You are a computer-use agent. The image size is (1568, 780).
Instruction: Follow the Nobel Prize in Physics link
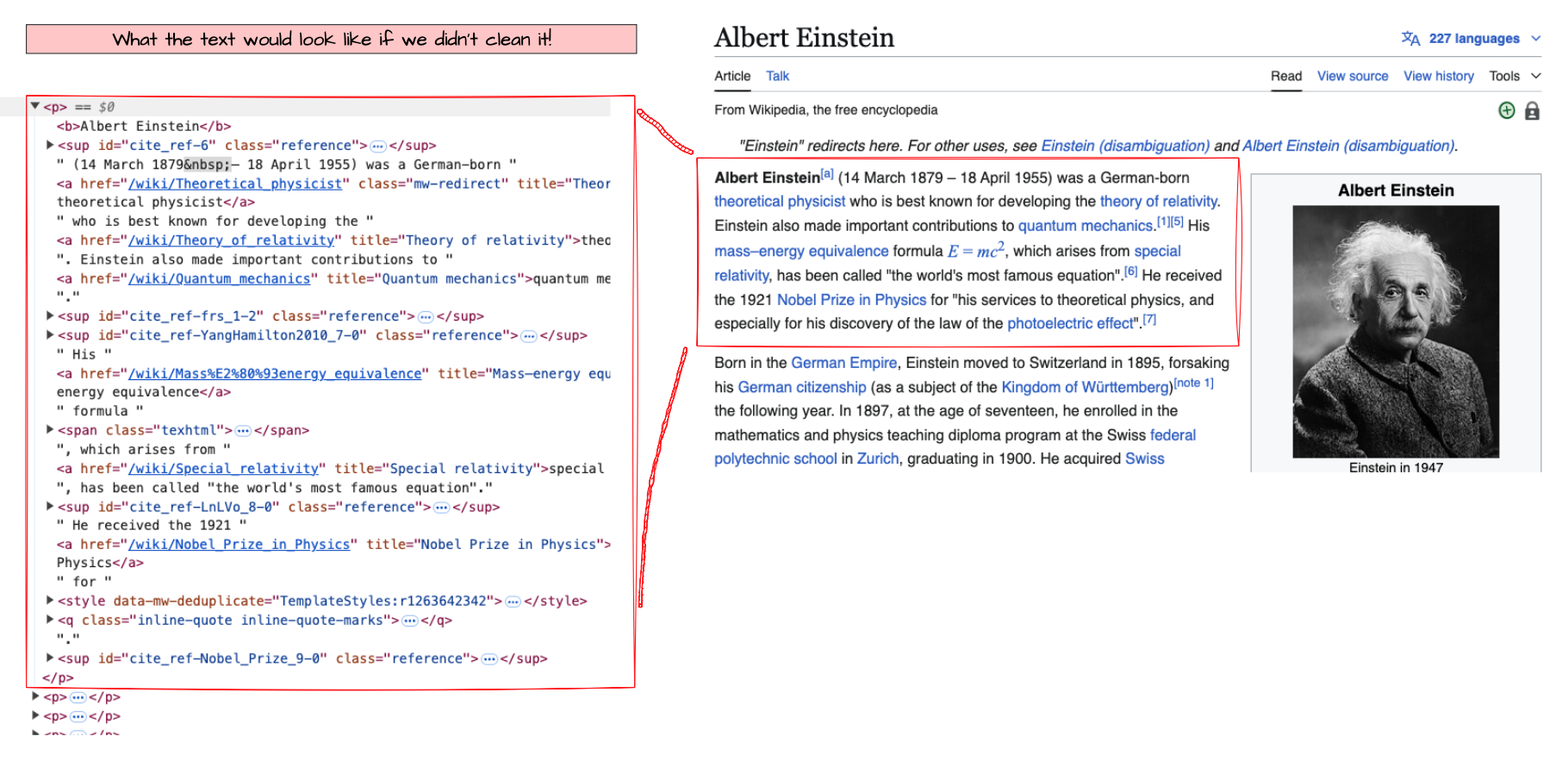(x=851, y=300)
